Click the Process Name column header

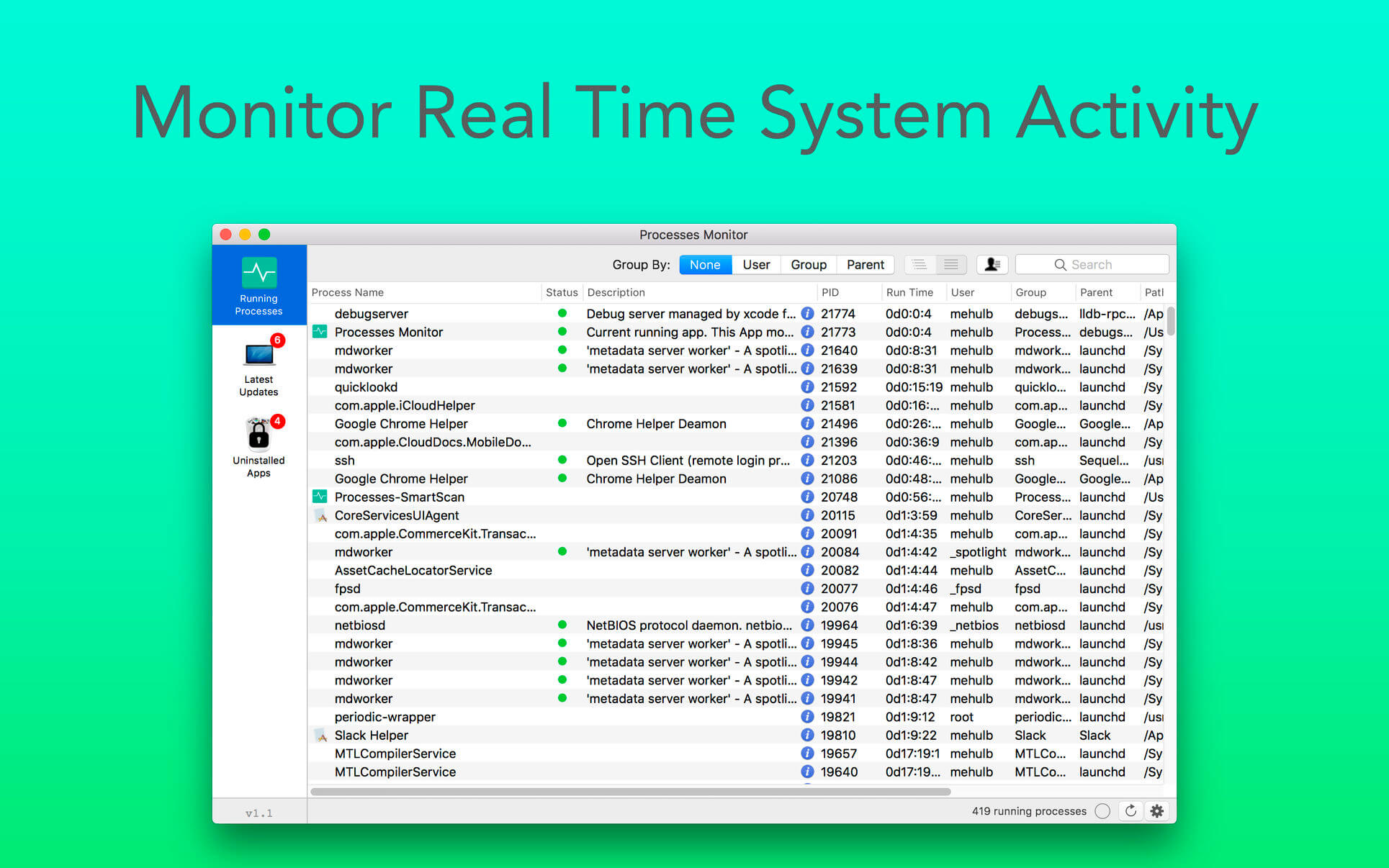point(350,293)
